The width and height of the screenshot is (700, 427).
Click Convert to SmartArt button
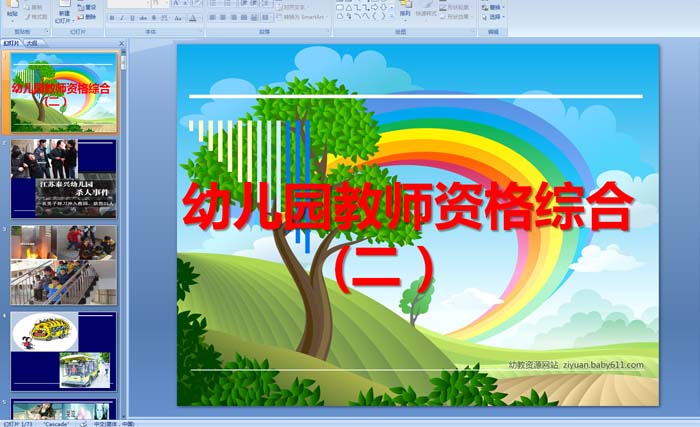(x=300, y=17)
